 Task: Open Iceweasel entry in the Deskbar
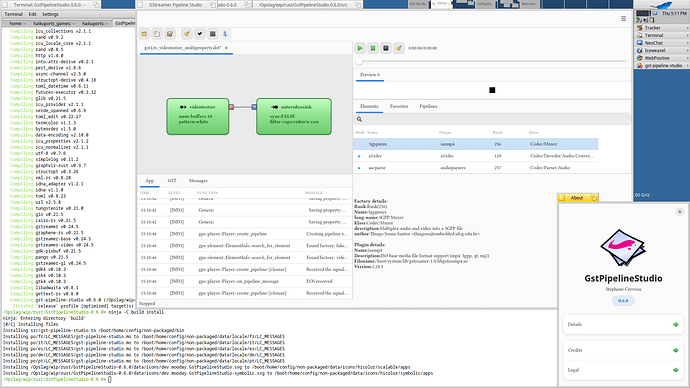(662, 50)
